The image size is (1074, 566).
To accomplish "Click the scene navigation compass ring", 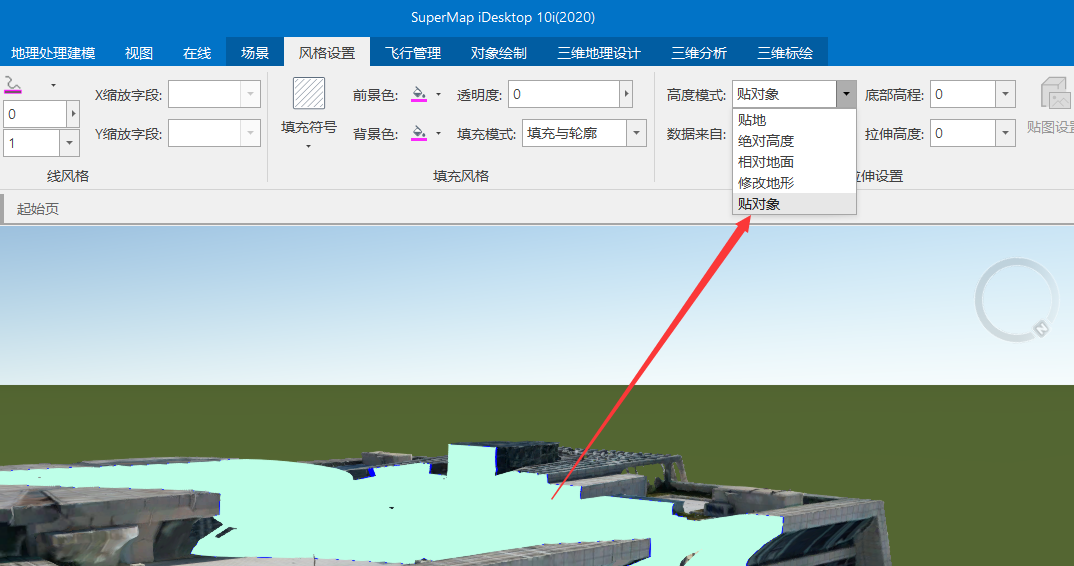I will point(1016,300).
